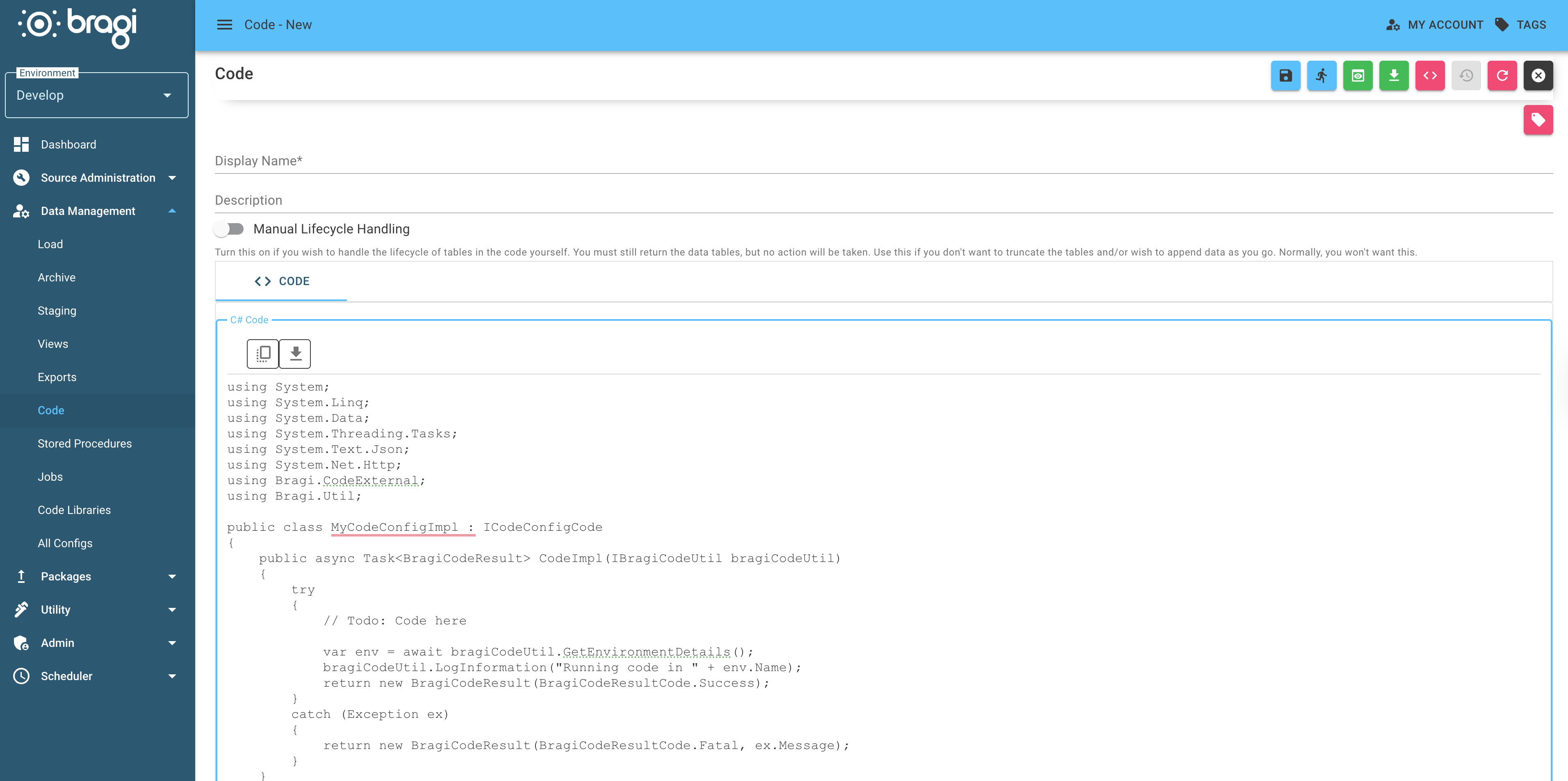
Task: Click on 'GetEnvironmentDetails' in the code
Action: pyautogui.click(x=647, y=652)
